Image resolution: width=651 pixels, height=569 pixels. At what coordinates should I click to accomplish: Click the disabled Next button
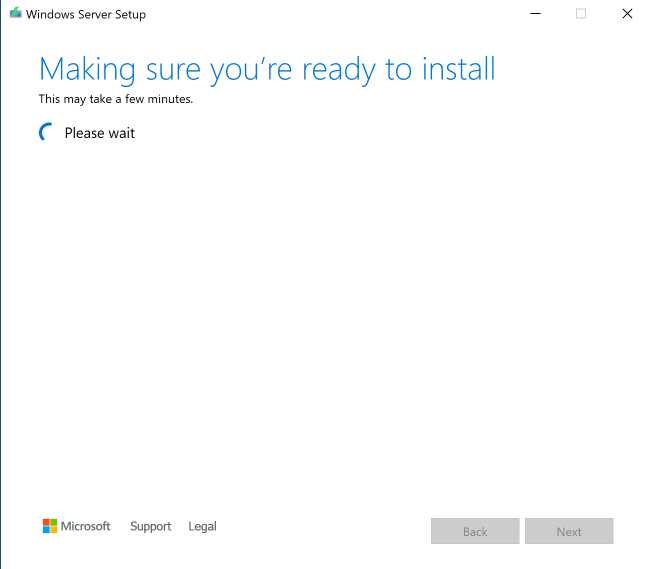pyautogui.click(x=569, y=531)
